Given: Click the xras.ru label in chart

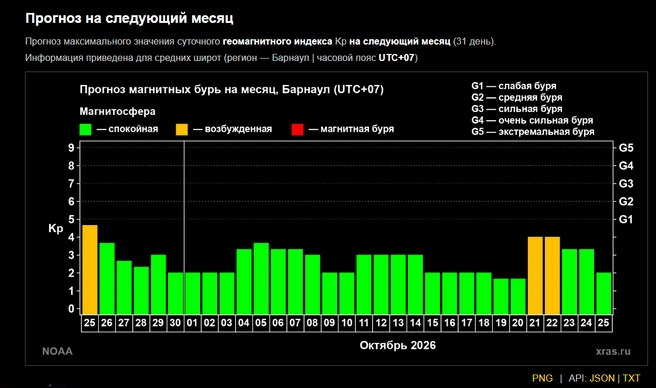Looking at the screenshot, I should 613,352.
